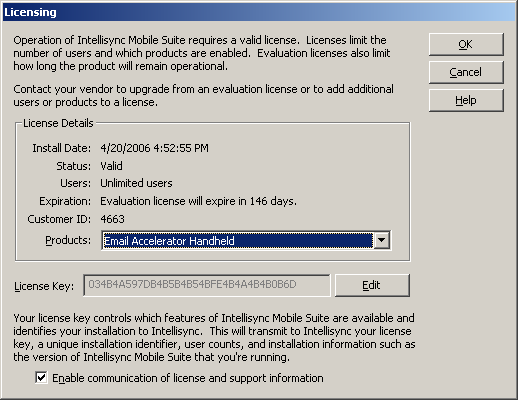Click the install date 4/20/2006 4:52:55 PM
The image size is (518, 400).
pos(154,148)
